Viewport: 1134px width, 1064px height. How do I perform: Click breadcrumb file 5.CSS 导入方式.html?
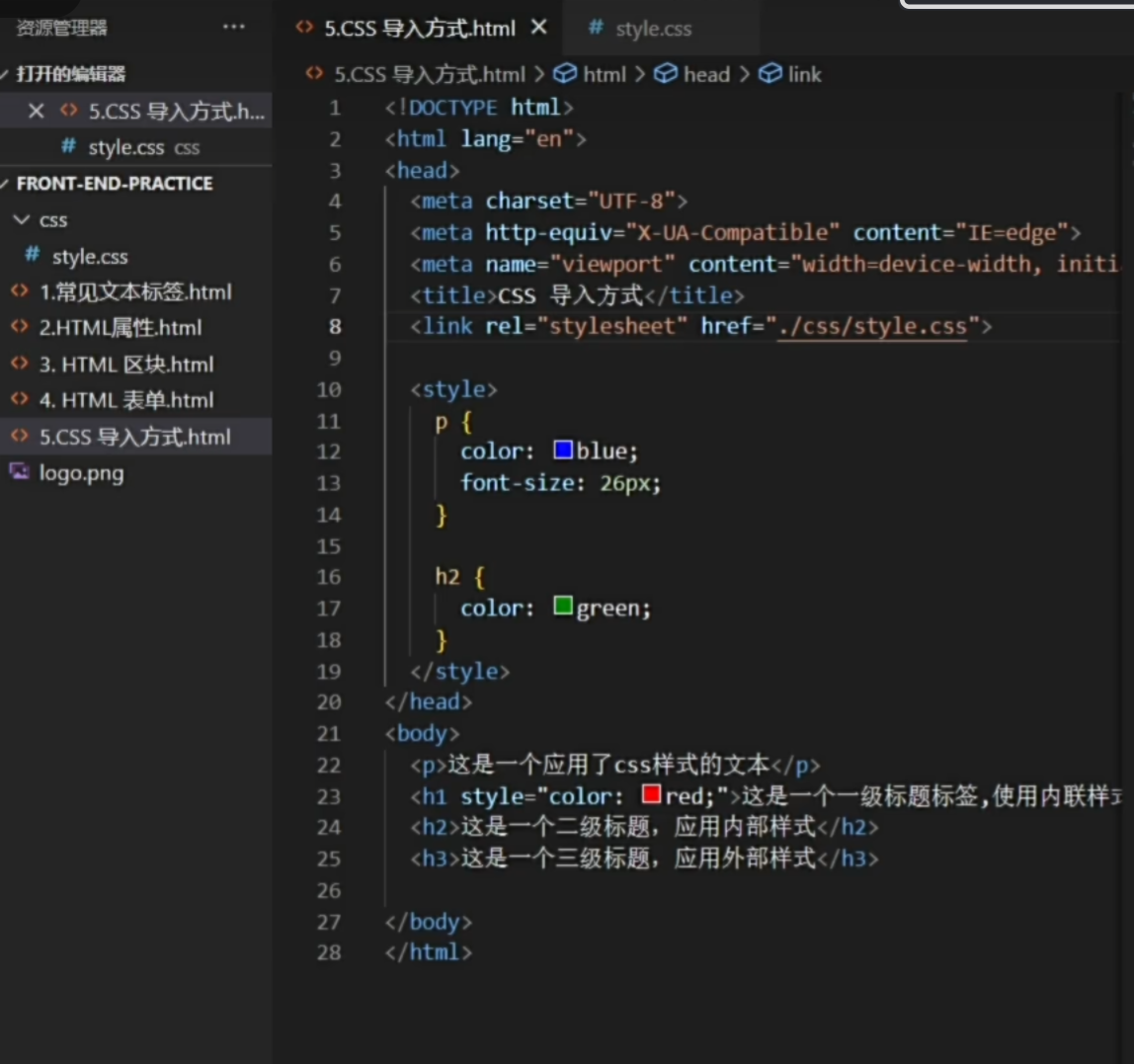click(430, 74)
